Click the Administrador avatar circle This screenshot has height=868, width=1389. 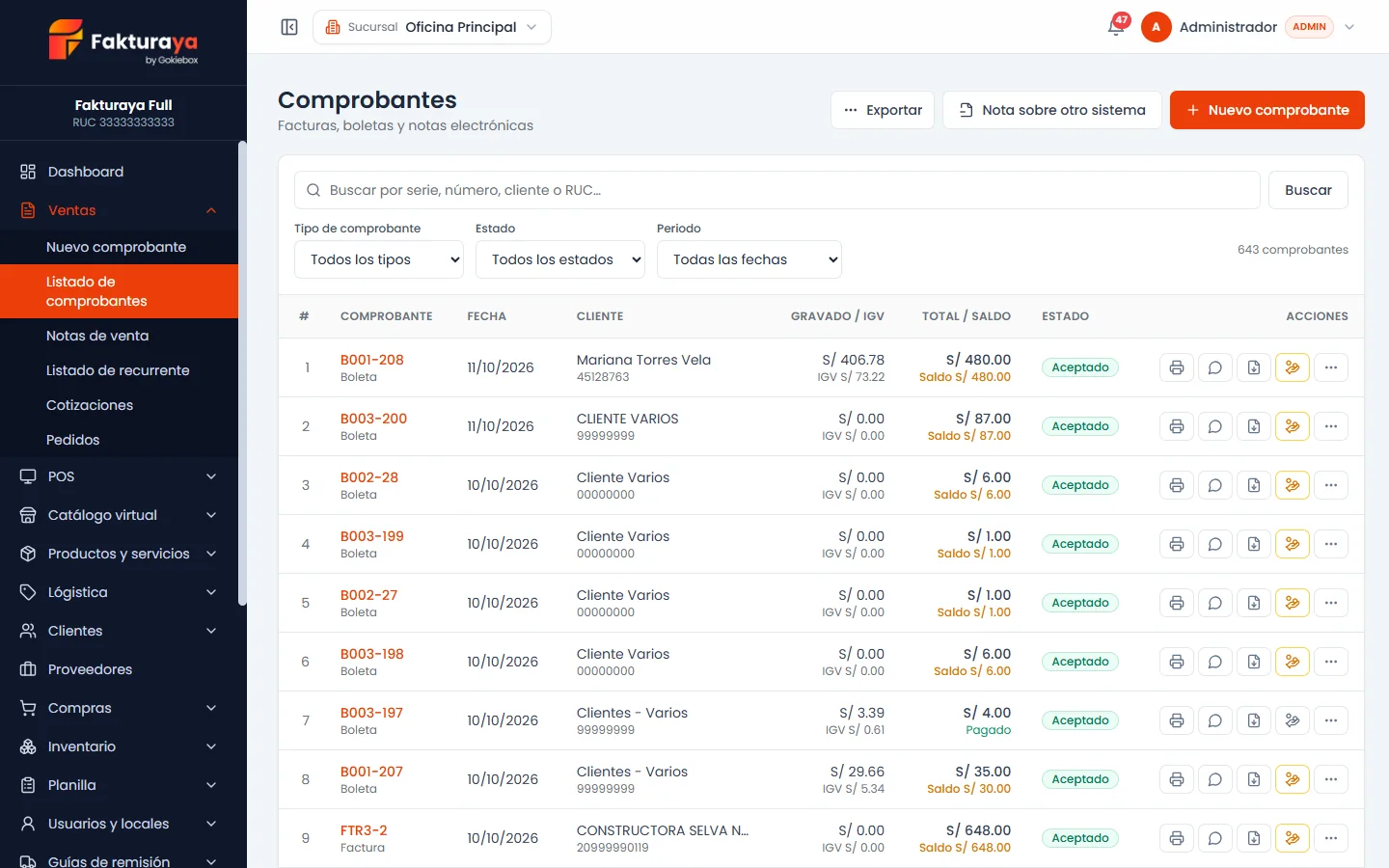(x=1156, y=27)
